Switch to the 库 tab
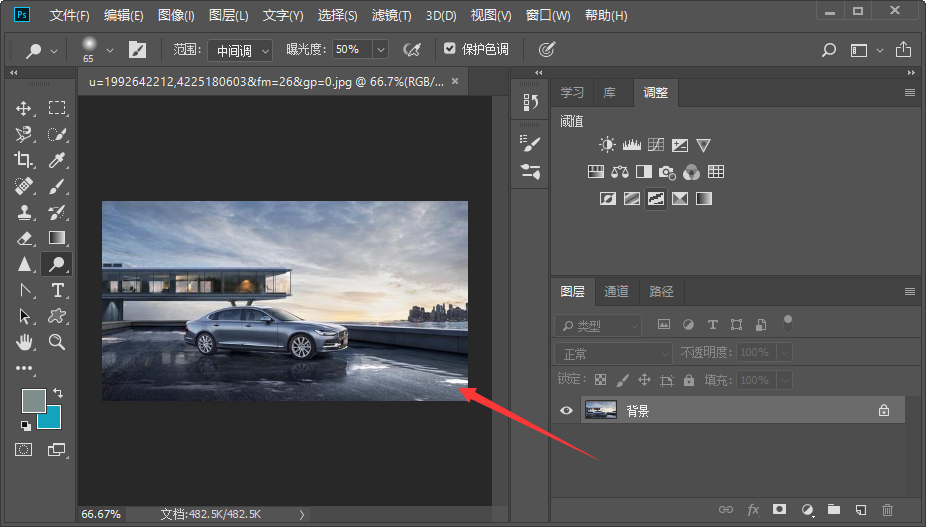Image resolution: width=926 pixels, height=527 pixels. click(x=609, y=93)
